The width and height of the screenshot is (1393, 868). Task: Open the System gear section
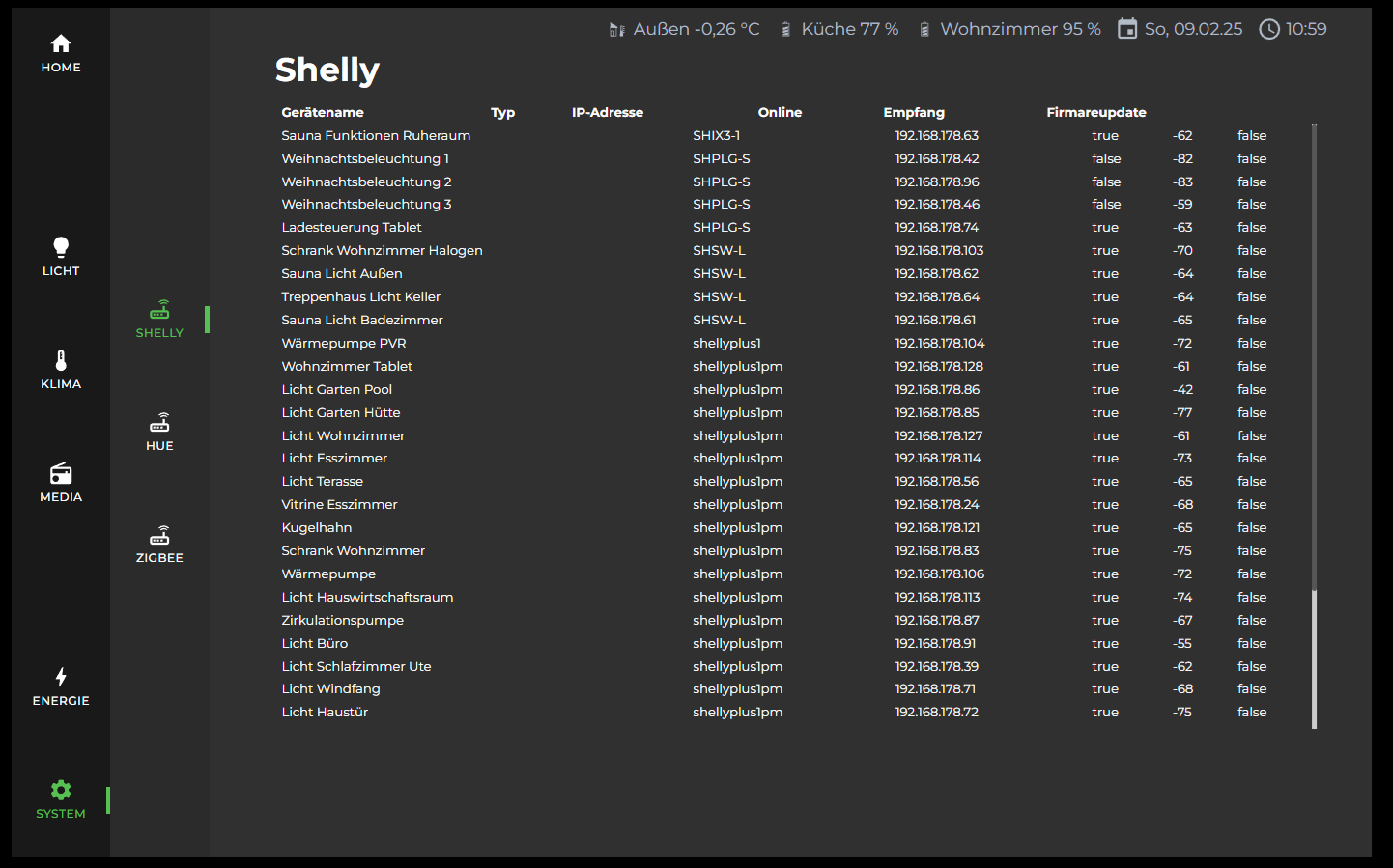(x=61, y=790)
